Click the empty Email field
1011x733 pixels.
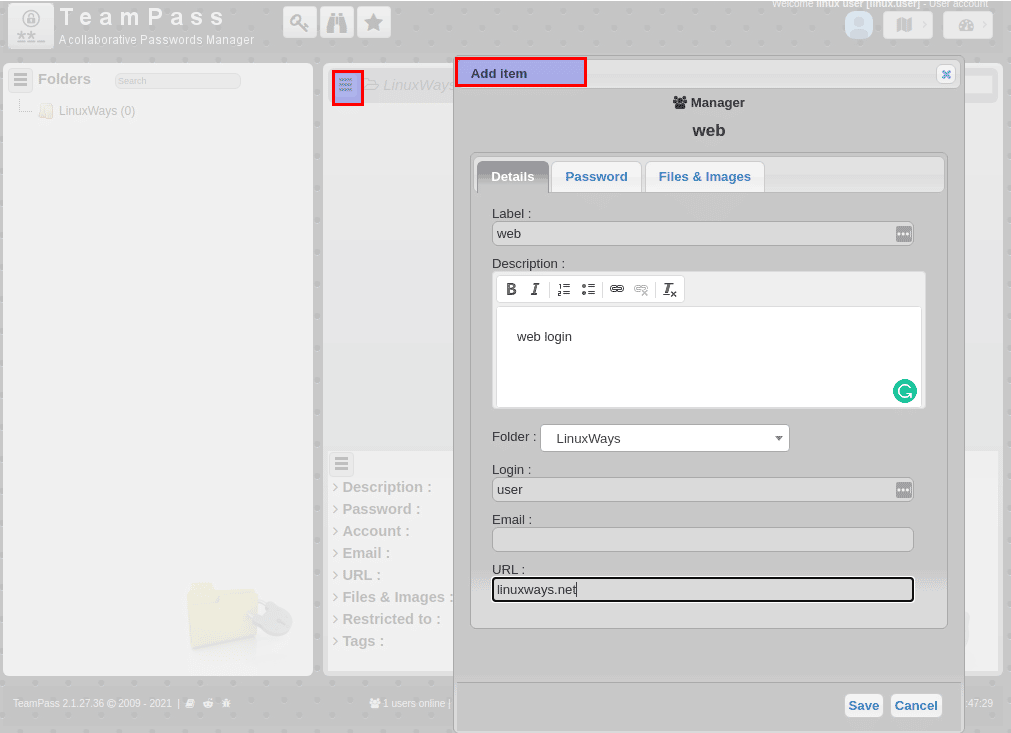(x=703, y=540)
